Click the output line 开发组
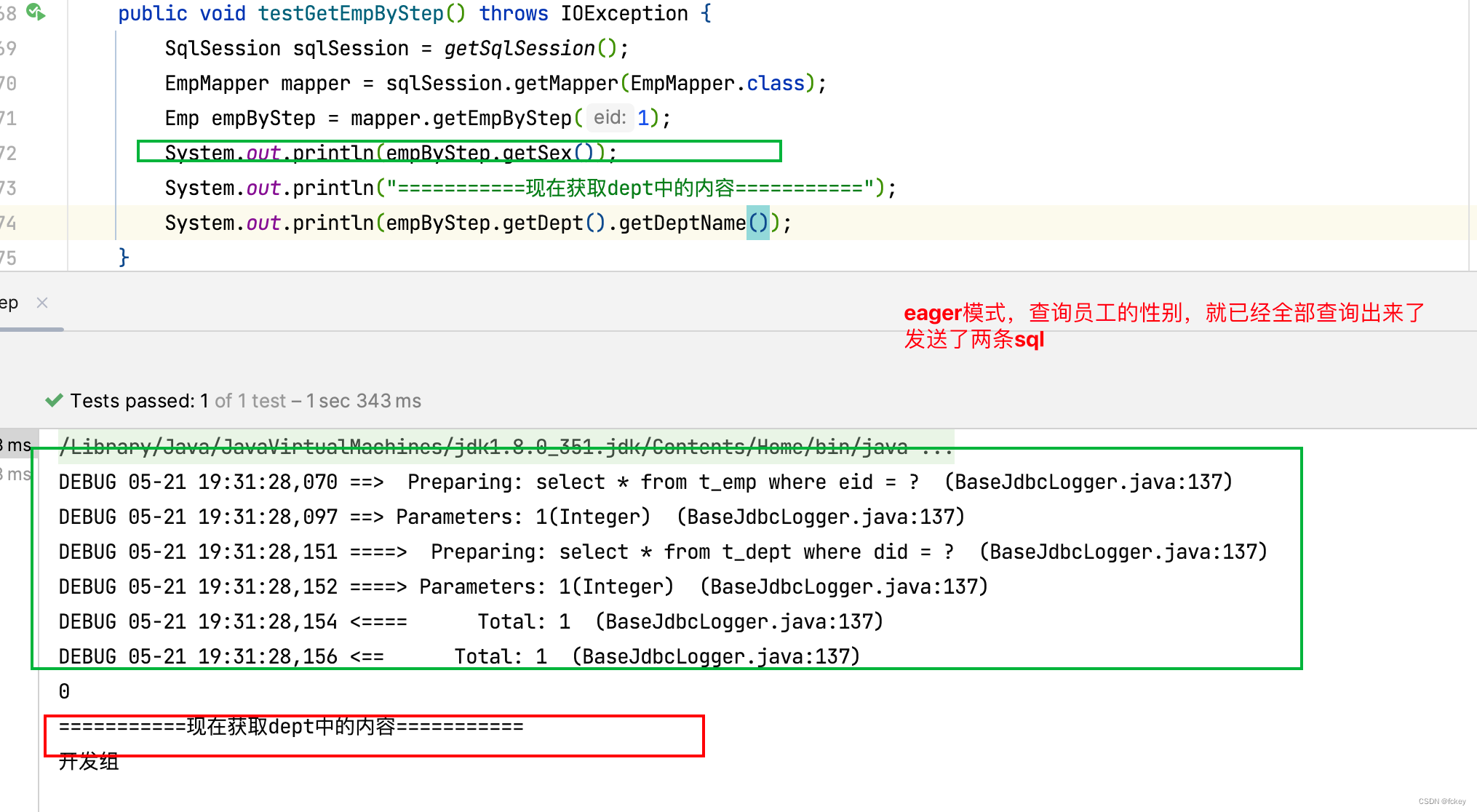 pyautogui.click(x=88, y=761)
